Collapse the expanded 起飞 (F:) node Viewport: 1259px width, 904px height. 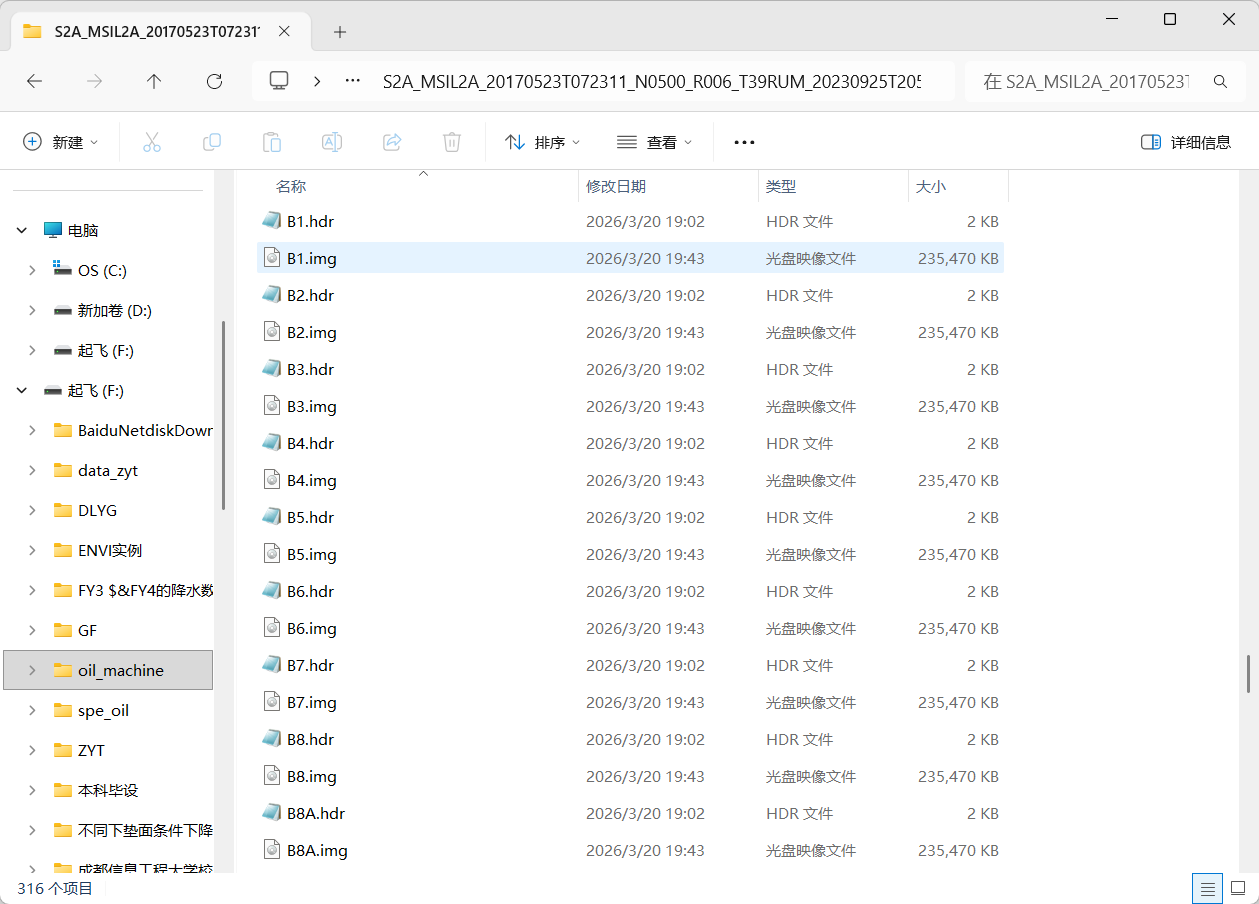pos(22,390)
